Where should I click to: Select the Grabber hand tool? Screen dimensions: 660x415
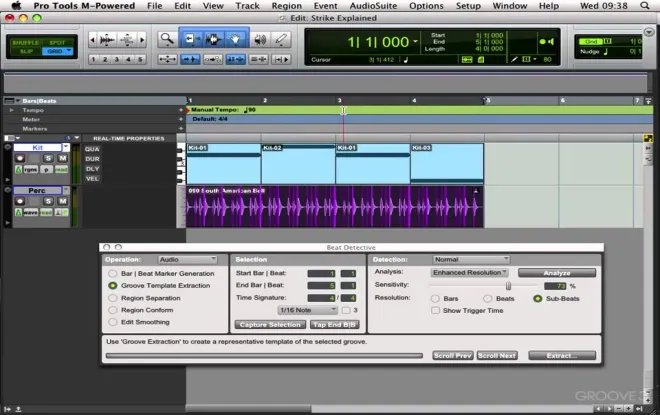[x=236, y=40]
